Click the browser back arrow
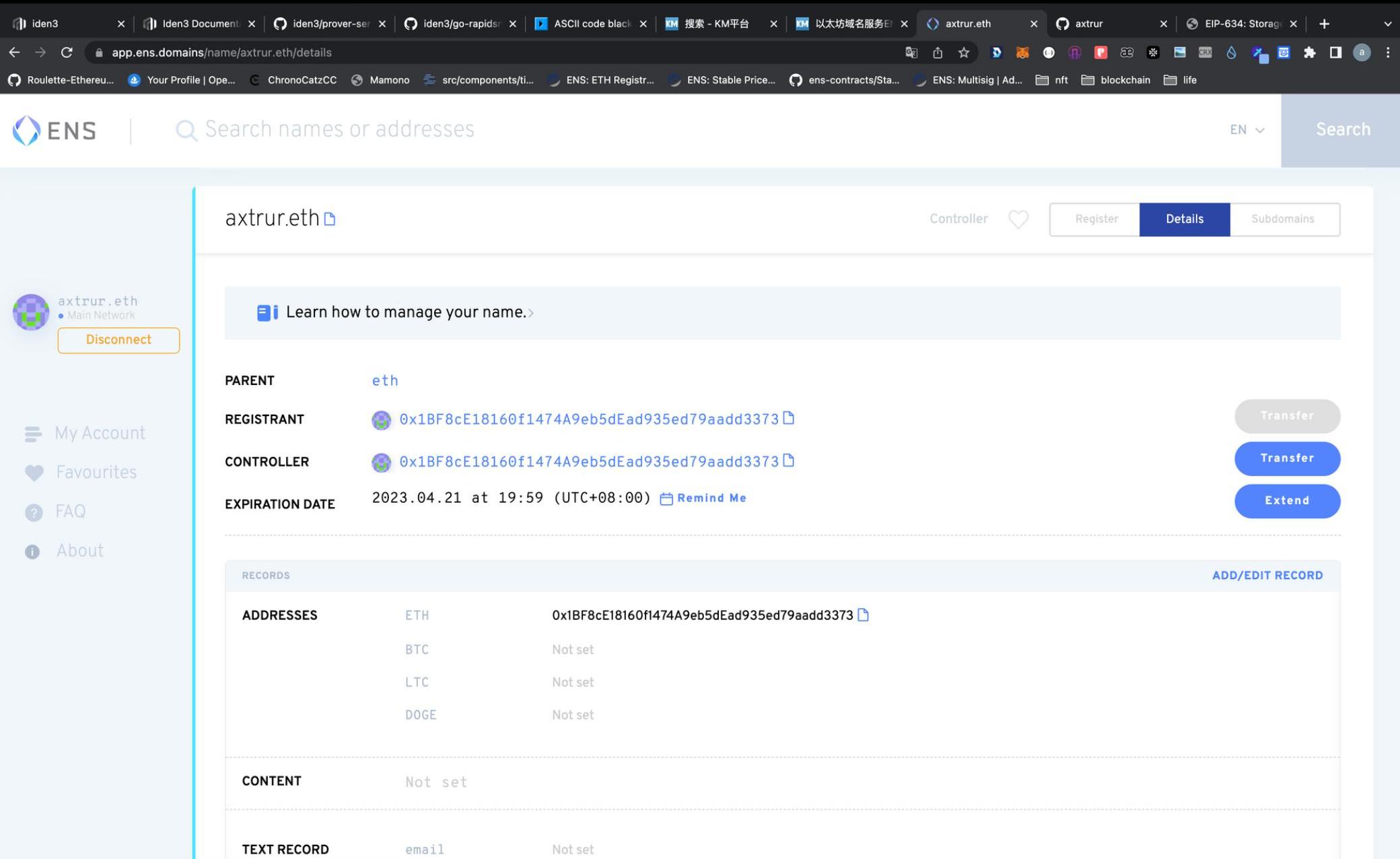Viewport: 1400px width, 859px height. pyautogui.click(x=14, y=53)
